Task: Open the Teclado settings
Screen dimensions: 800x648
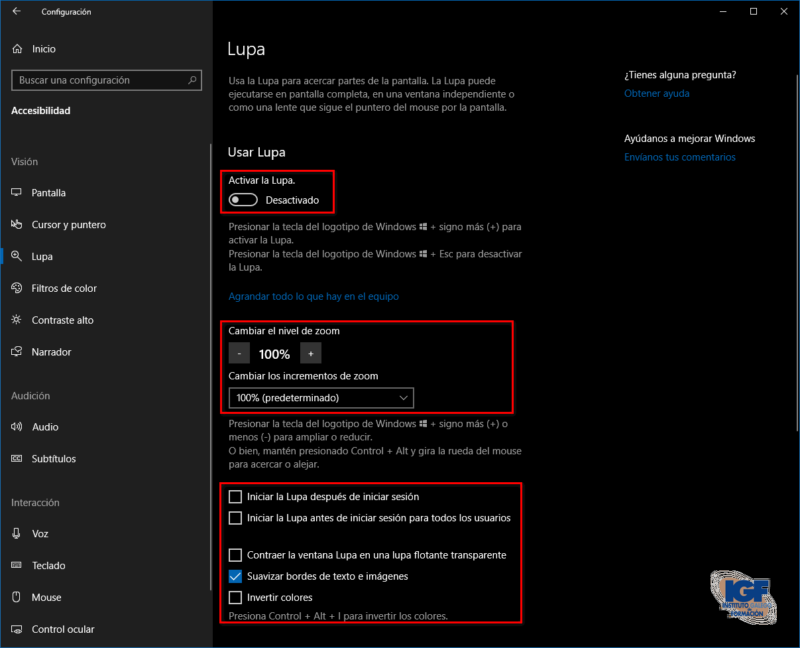Action: 56,565
